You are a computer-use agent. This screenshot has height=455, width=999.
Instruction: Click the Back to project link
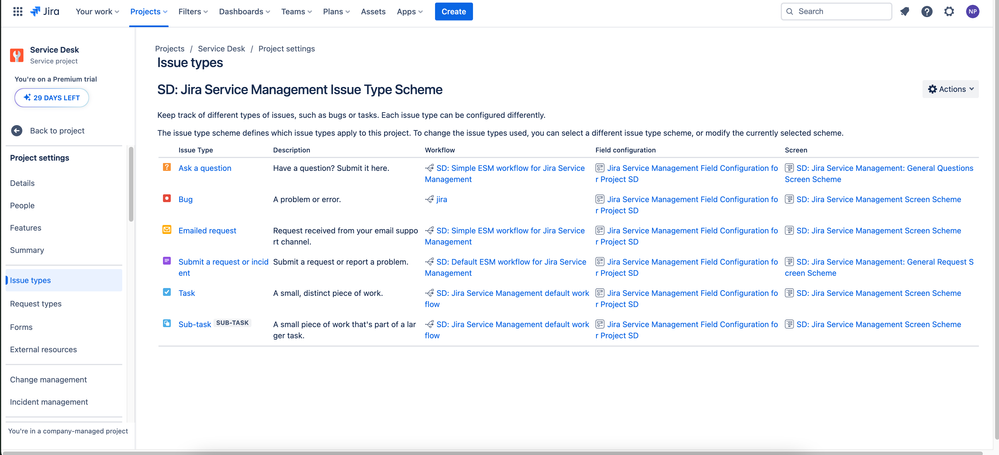click(x=57, y=131)
